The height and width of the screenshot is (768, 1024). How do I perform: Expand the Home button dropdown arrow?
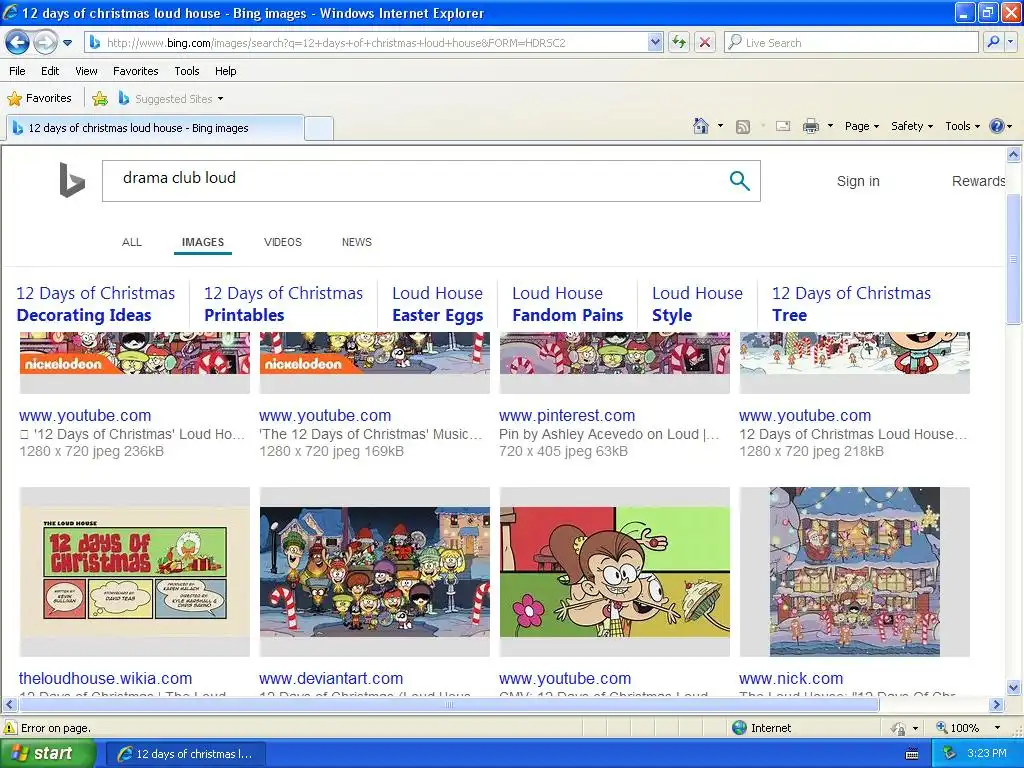720,126
